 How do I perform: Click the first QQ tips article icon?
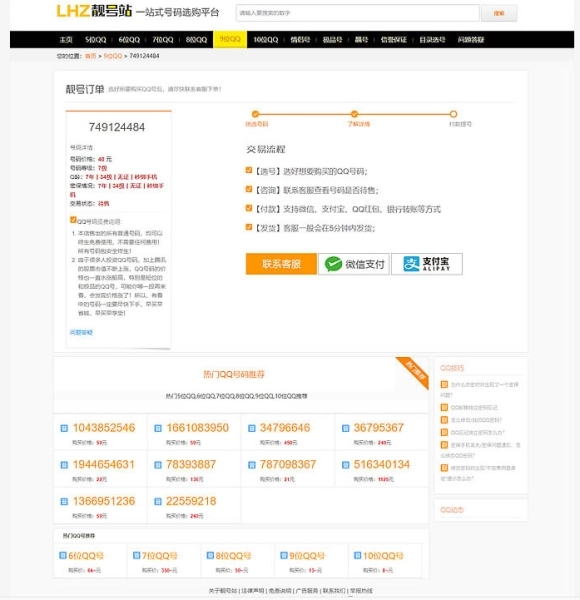(444, 384)
